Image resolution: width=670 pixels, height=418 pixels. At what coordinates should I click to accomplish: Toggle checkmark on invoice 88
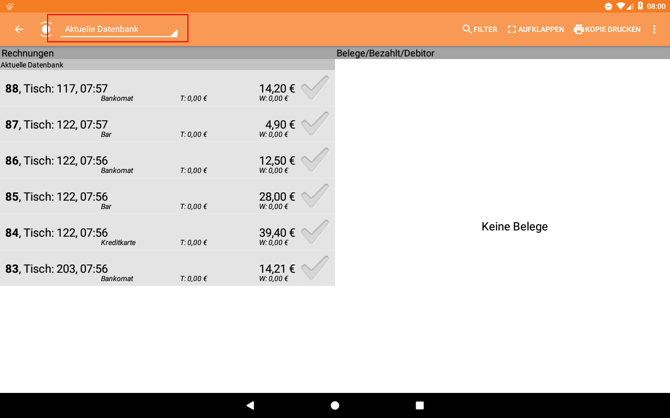click(x=315, y=88)
